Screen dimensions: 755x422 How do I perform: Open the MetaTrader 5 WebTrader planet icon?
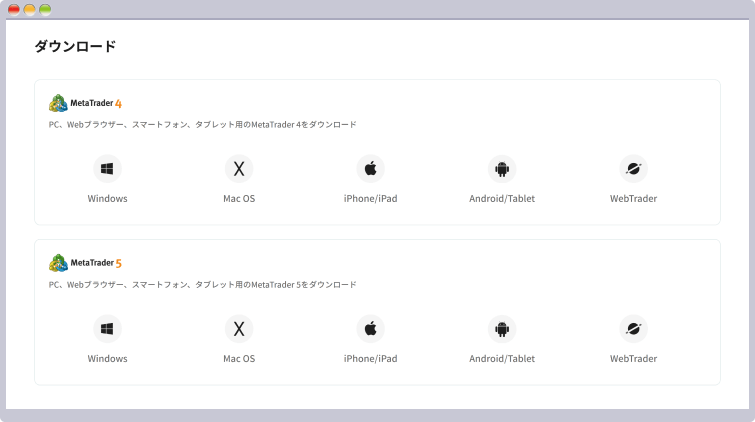633,328
